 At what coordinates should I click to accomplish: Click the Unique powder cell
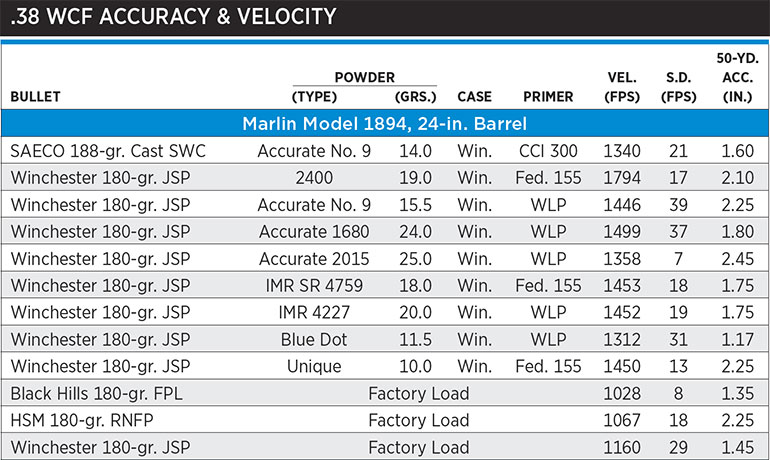coord(314,366)
